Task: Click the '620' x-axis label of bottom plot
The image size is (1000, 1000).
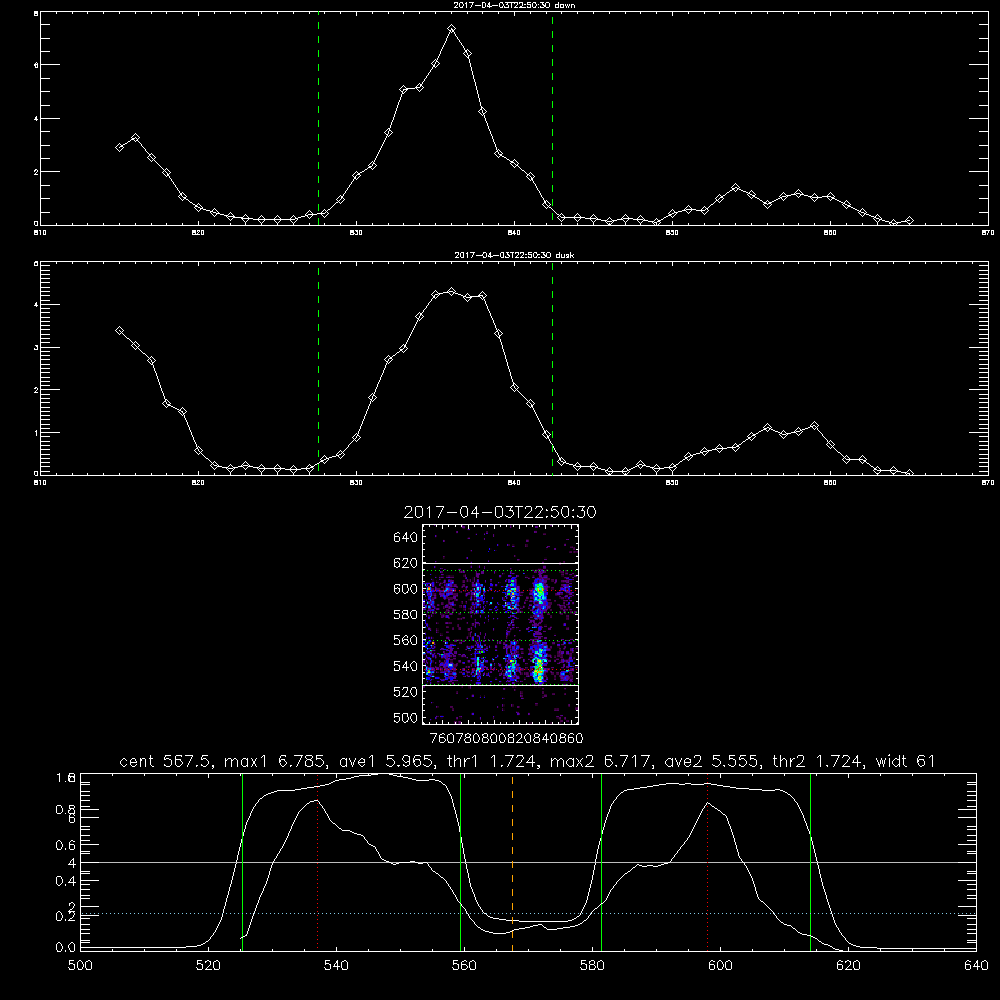Action: [x=848, y=966]
